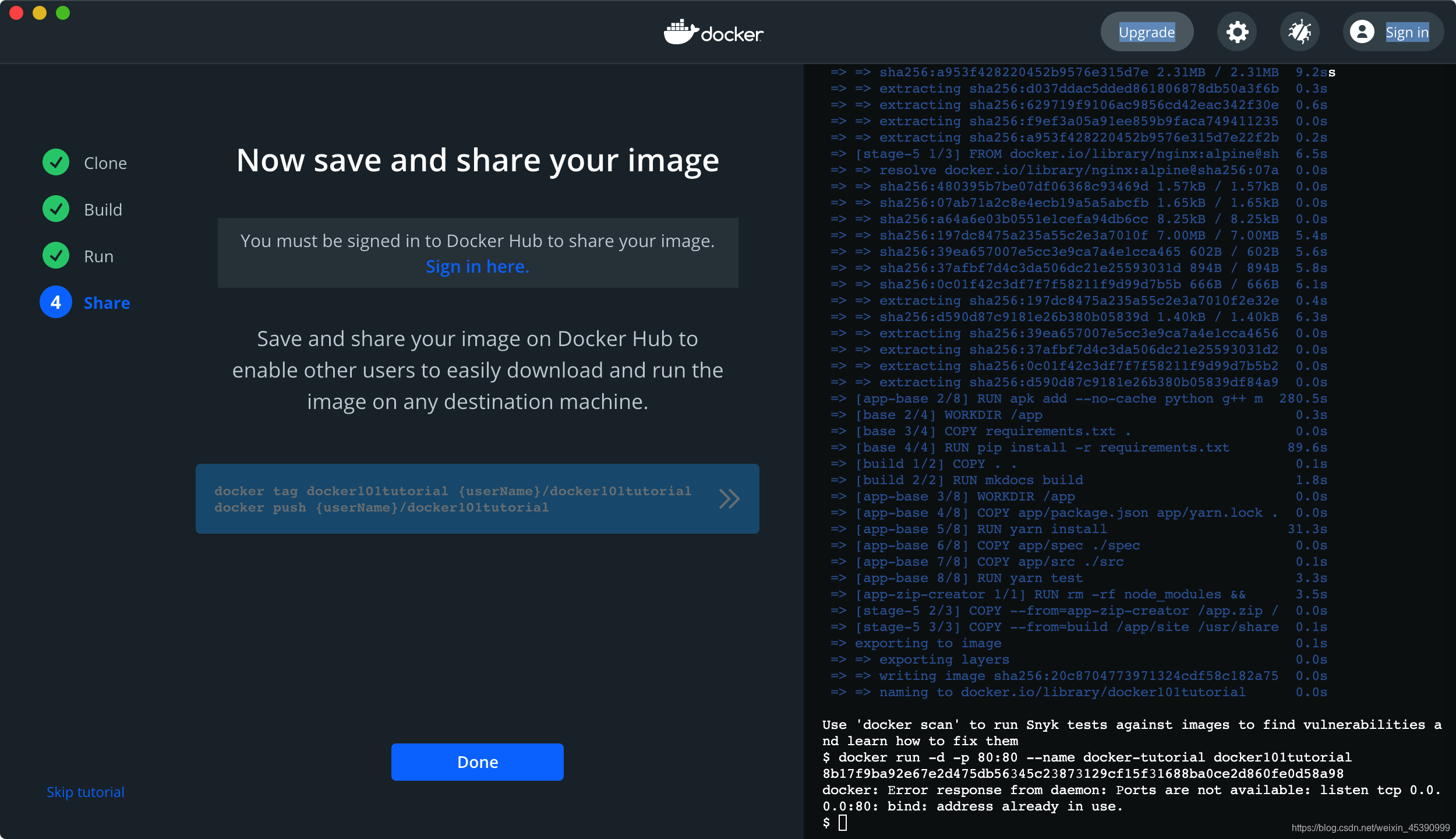Viewport: 1456px width, 839px height.
Task: Follow the 'Sign in here.' link
Action: pyautogui.click(x=478, y=267)
